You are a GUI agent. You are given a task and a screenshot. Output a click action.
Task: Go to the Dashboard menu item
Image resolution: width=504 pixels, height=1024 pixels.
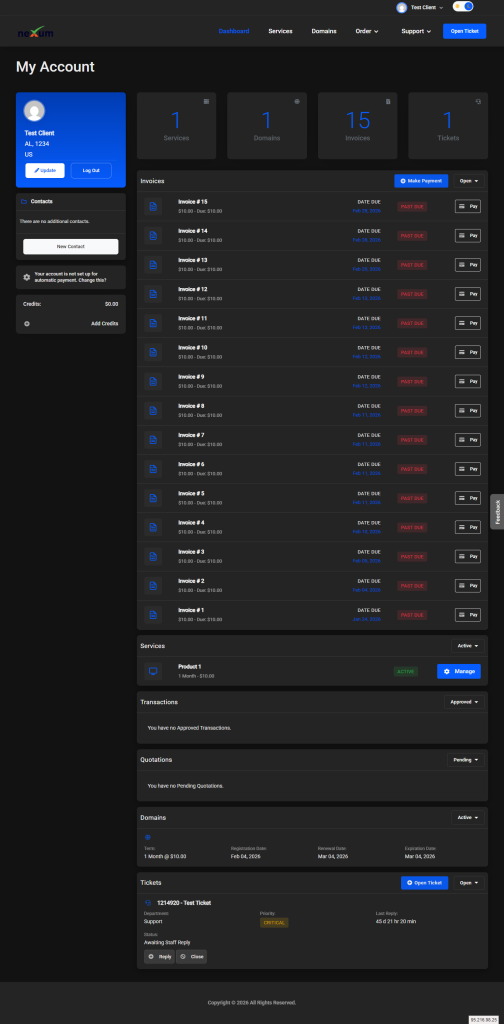(234, 31)
